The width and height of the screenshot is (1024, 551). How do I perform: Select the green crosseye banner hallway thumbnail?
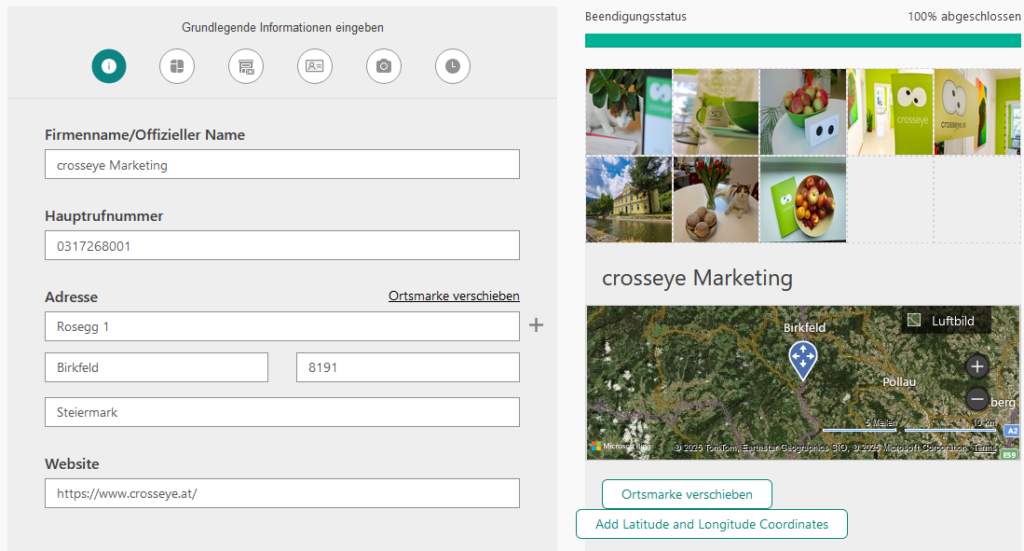[x=890, y=112]
